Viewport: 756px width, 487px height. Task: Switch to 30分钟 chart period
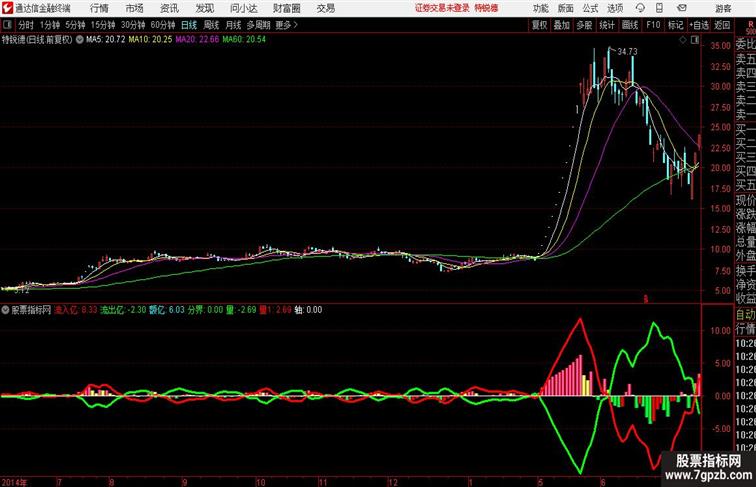tap(133, 25)
